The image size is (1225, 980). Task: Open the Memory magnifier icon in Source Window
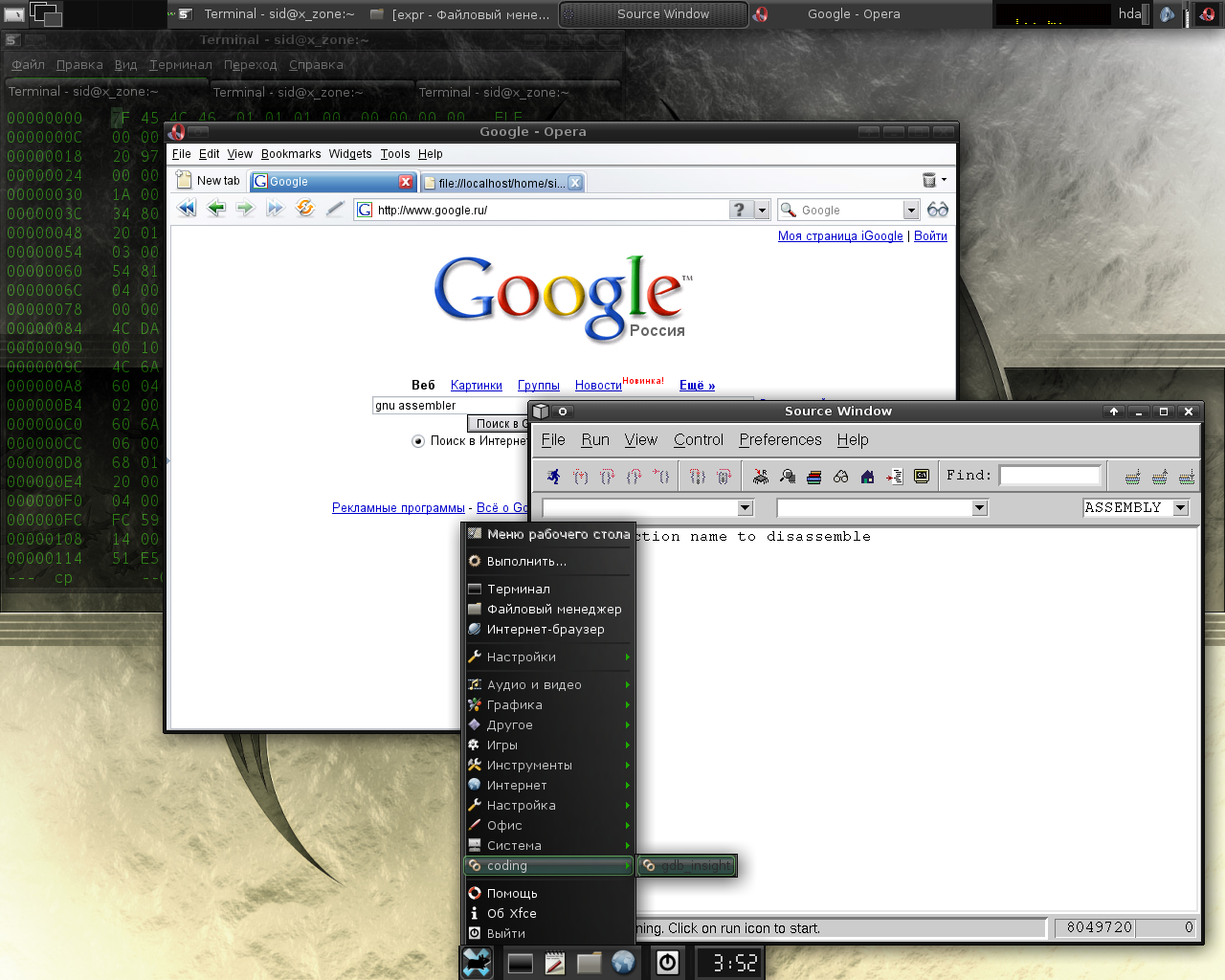788,476
